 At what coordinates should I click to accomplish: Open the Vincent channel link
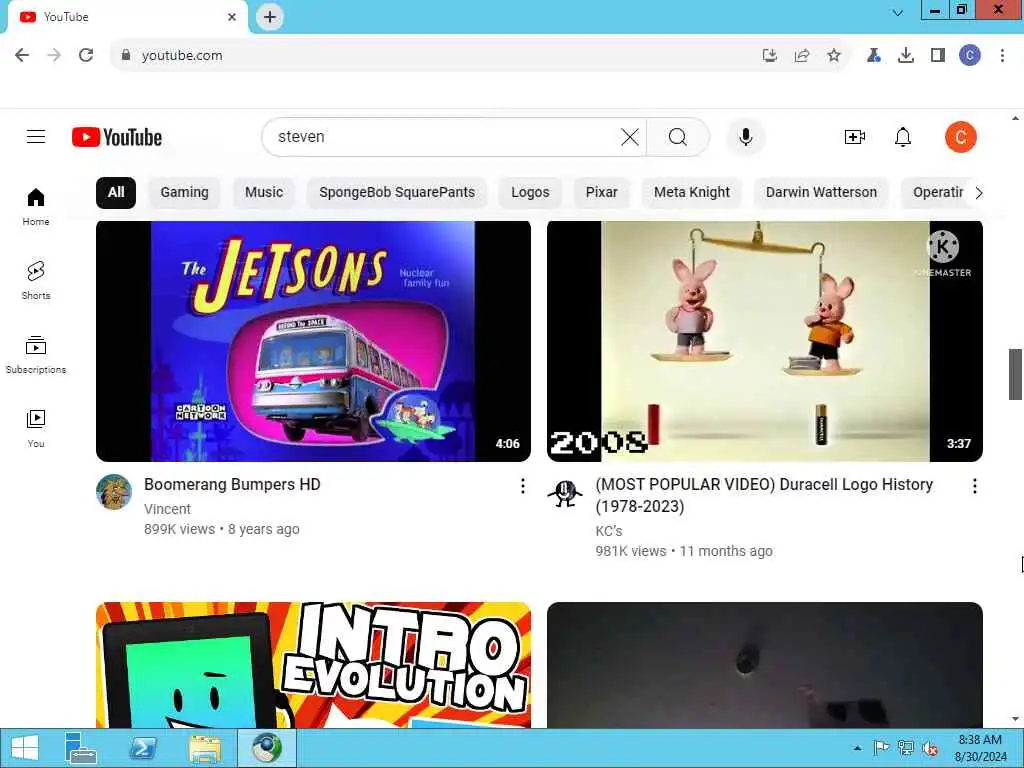click(x=167, y=509)
